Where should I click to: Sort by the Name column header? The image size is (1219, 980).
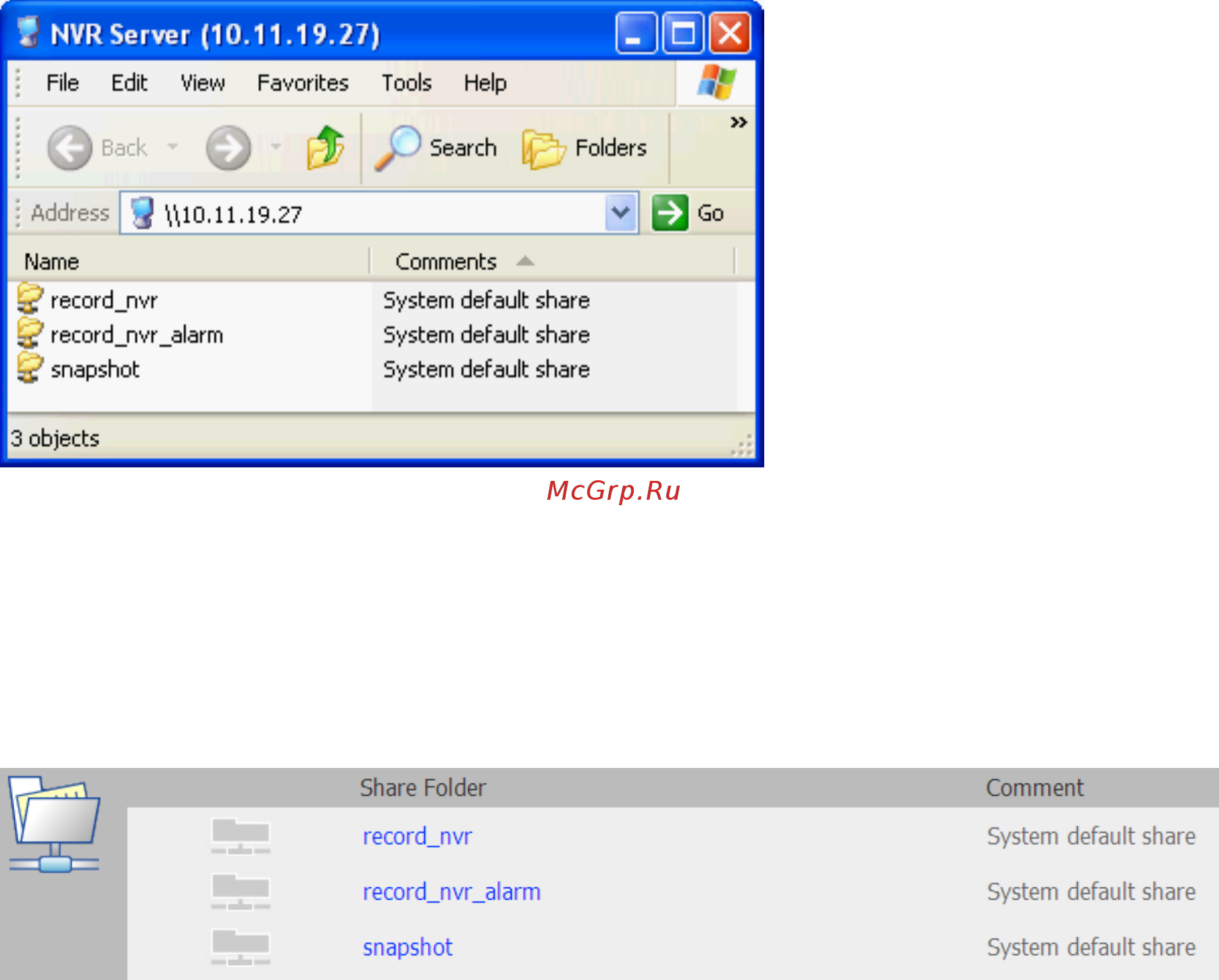pyautogui.click(x=189, y=261)
